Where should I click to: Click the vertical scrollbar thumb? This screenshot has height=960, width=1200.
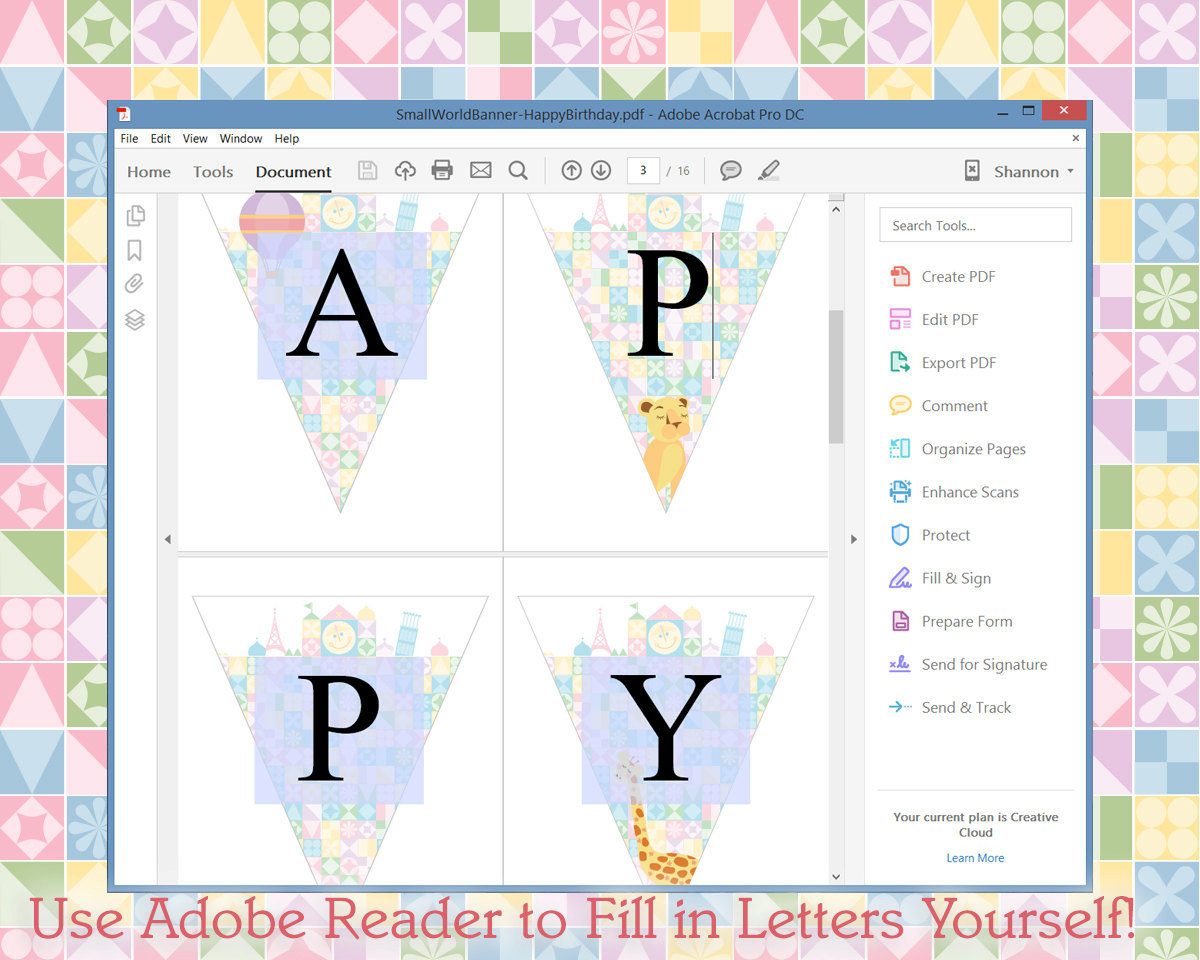pyautogui.click(x=836, y=376)
